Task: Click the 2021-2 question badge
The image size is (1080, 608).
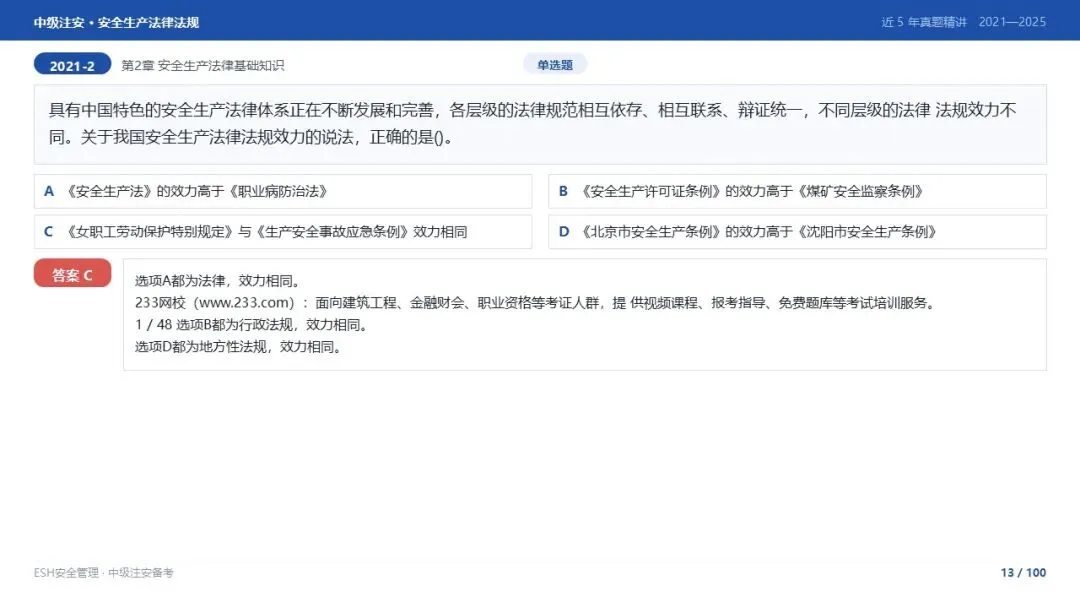Action: [x=72, y=65]
